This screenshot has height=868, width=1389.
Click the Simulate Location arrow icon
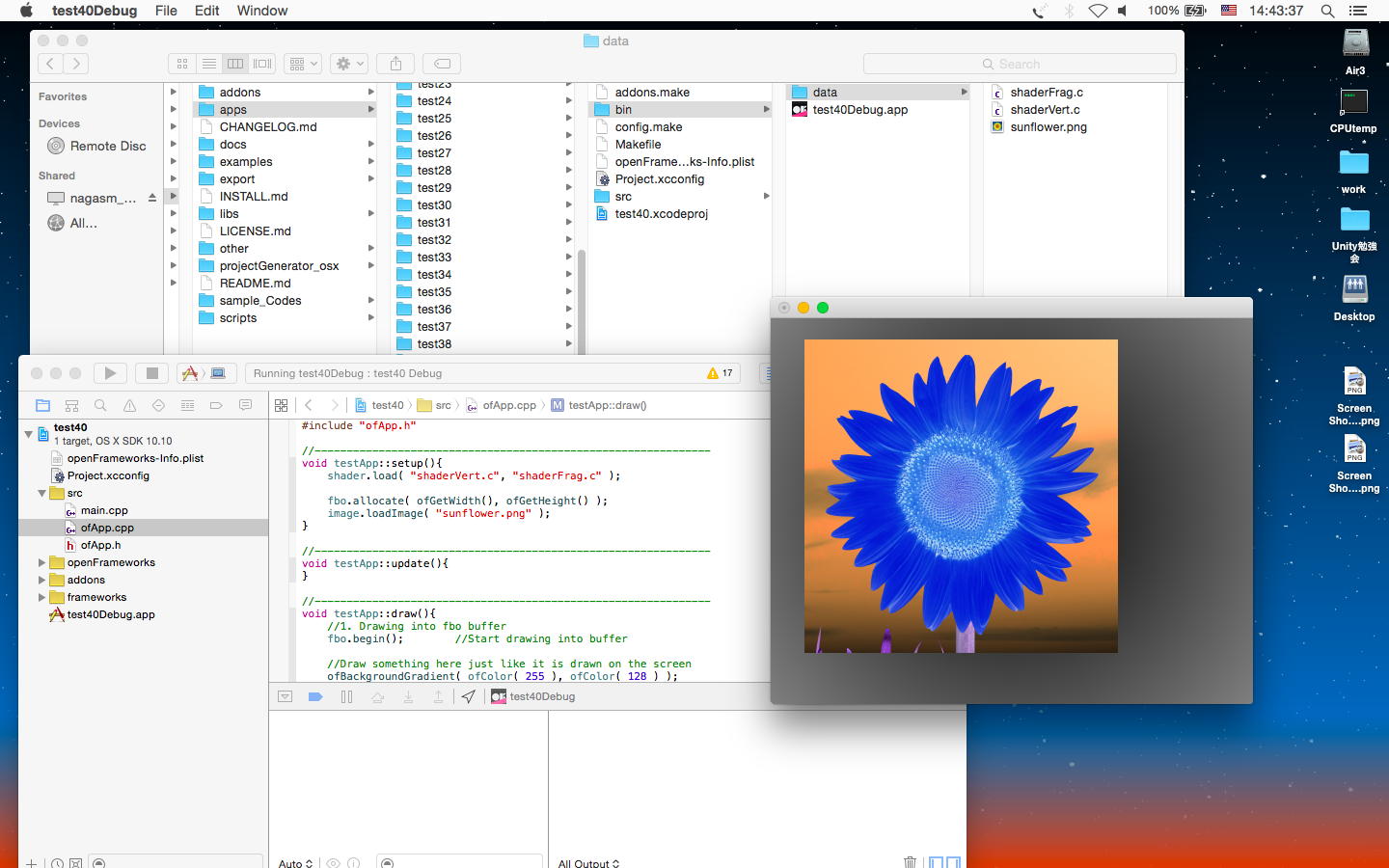point(468,696)
